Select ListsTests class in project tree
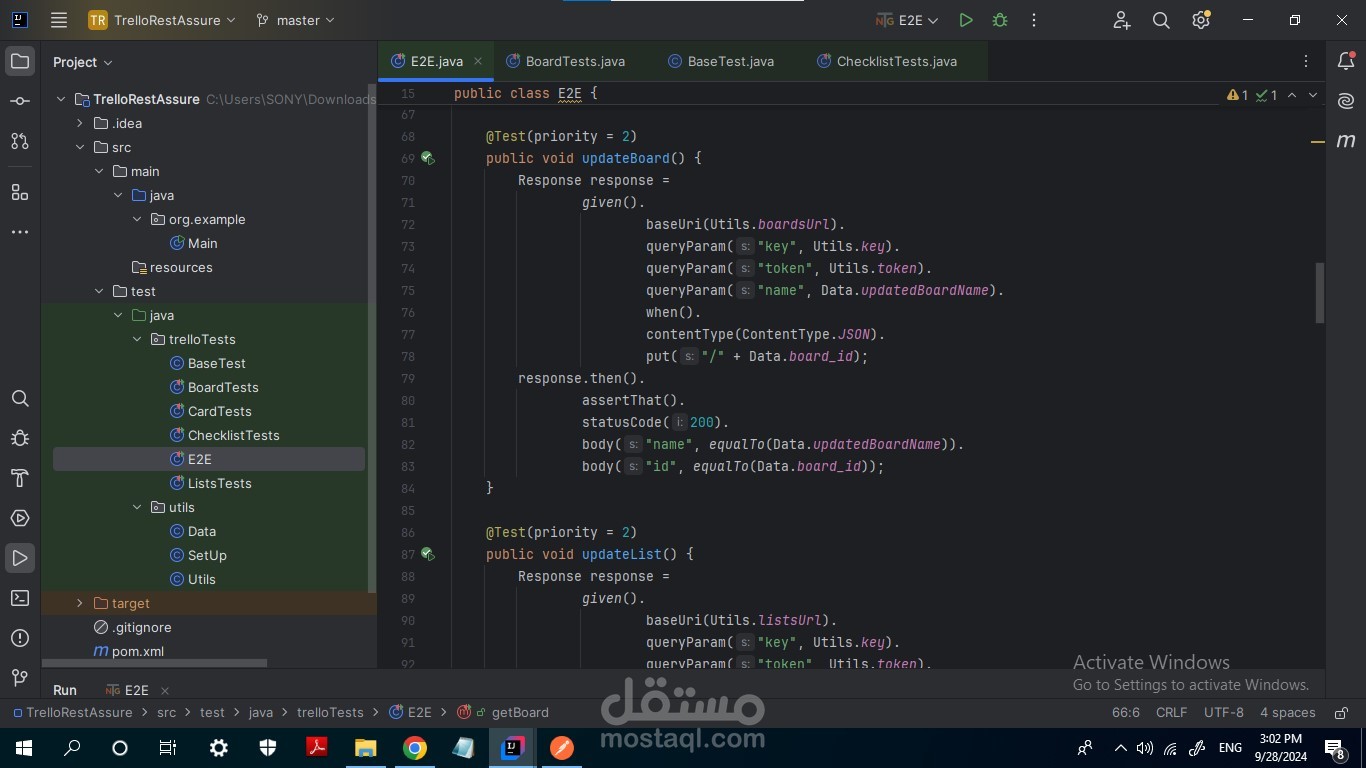Screen dimensions: 1366x768 coord(209,483)
